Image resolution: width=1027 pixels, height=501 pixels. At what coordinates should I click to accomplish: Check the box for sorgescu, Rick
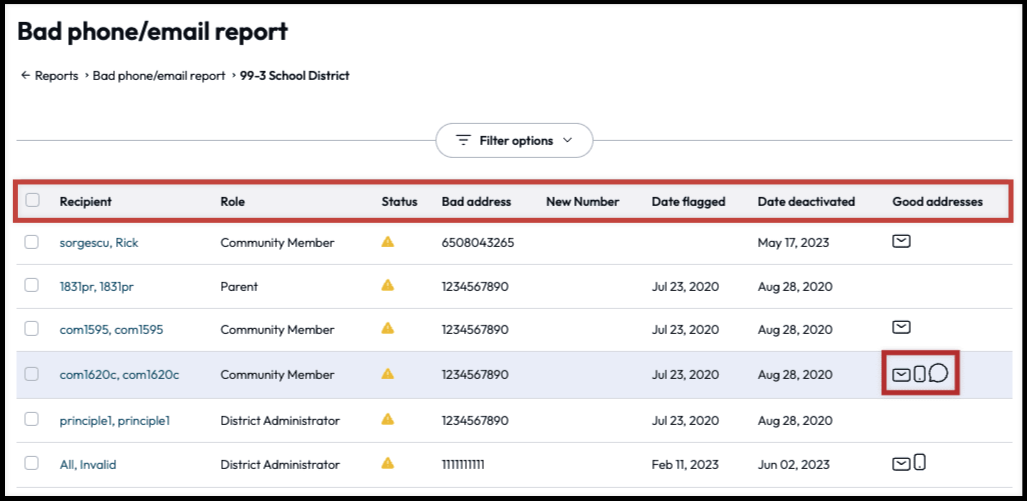click(32, 242)
